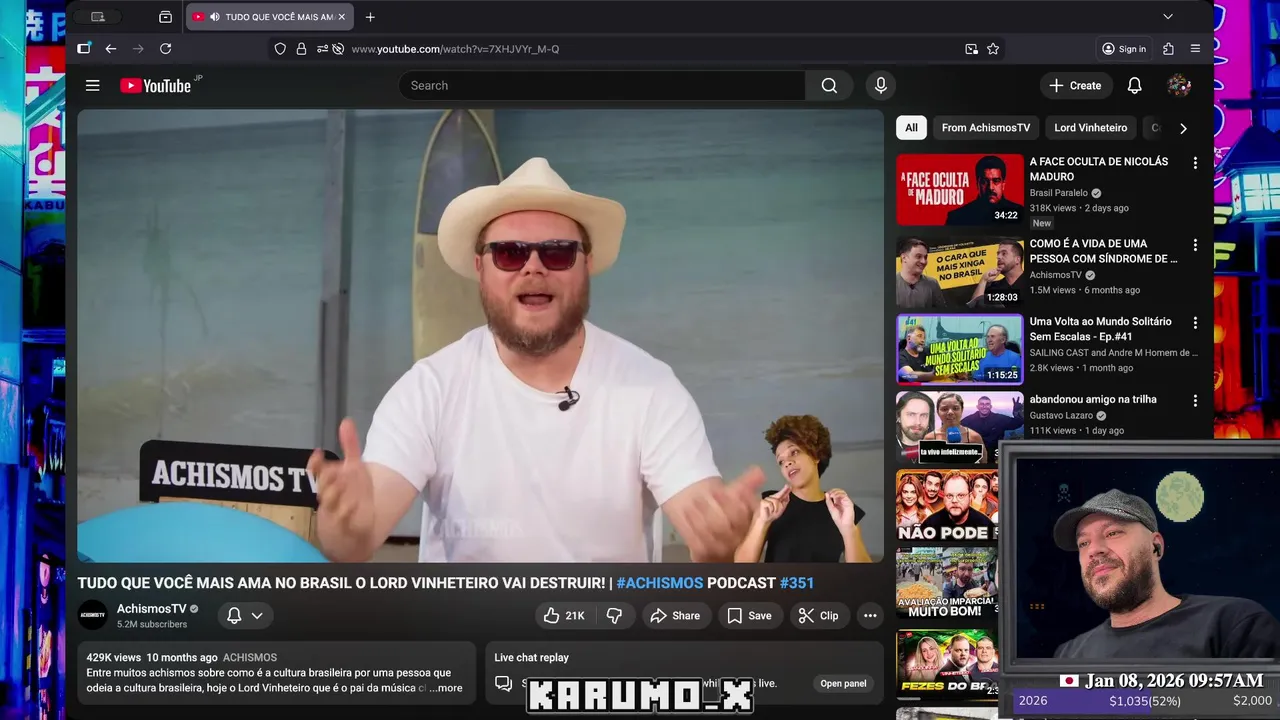The width and height of the screenshot is (1280, 720).
Task: Open the #ACHISMOS hashtag in title
Action: tap(660, 583)
